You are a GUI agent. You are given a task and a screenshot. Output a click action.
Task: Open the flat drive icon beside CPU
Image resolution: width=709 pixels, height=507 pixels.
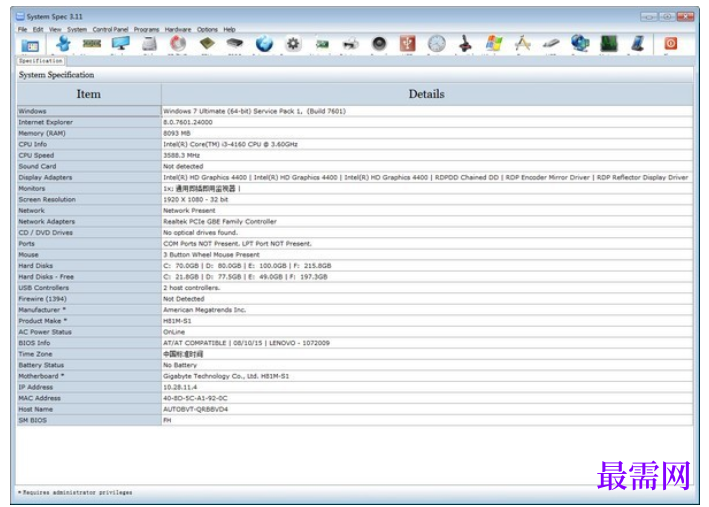coord(235,44)
